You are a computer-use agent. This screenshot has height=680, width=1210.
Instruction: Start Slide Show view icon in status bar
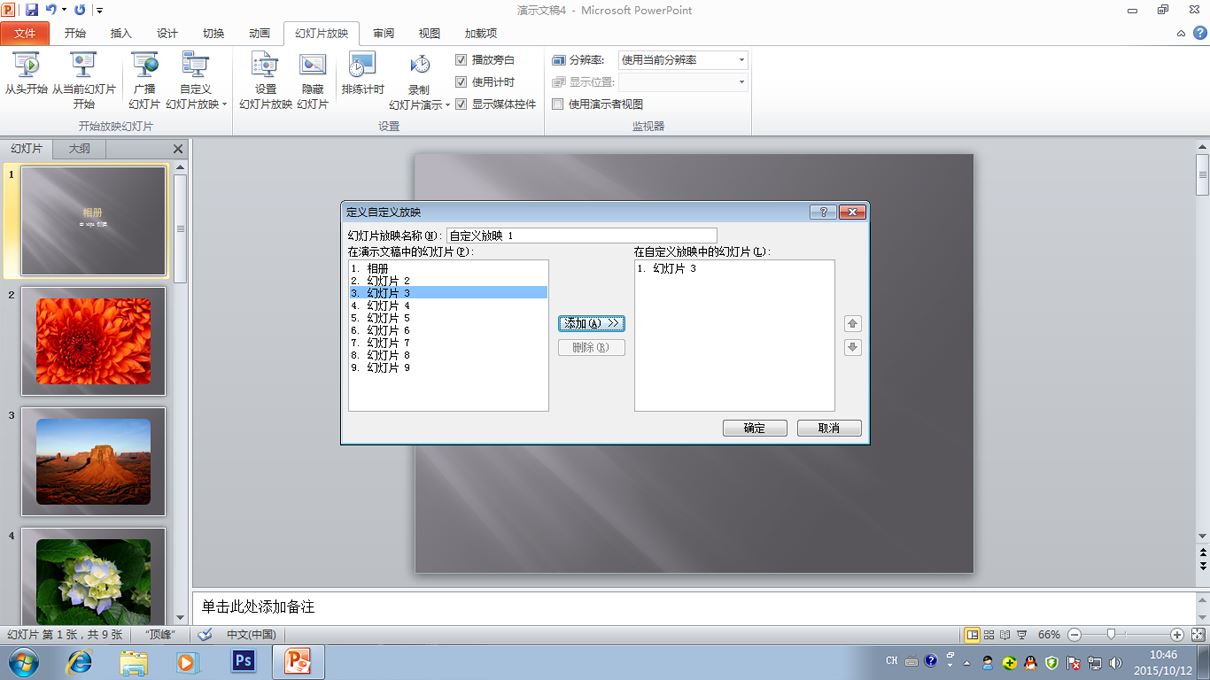click(x=1020, y=635)
